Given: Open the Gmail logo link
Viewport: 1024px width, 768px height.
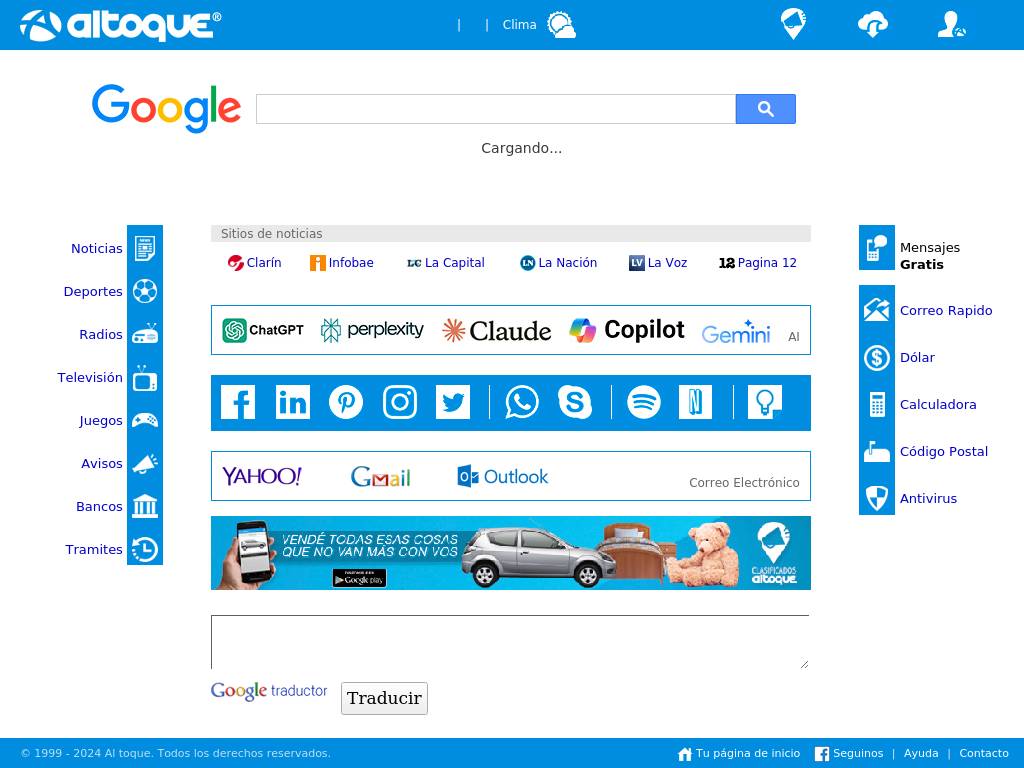Looking at the screenshot, I should pyautogui.click(x=381, y=477).
